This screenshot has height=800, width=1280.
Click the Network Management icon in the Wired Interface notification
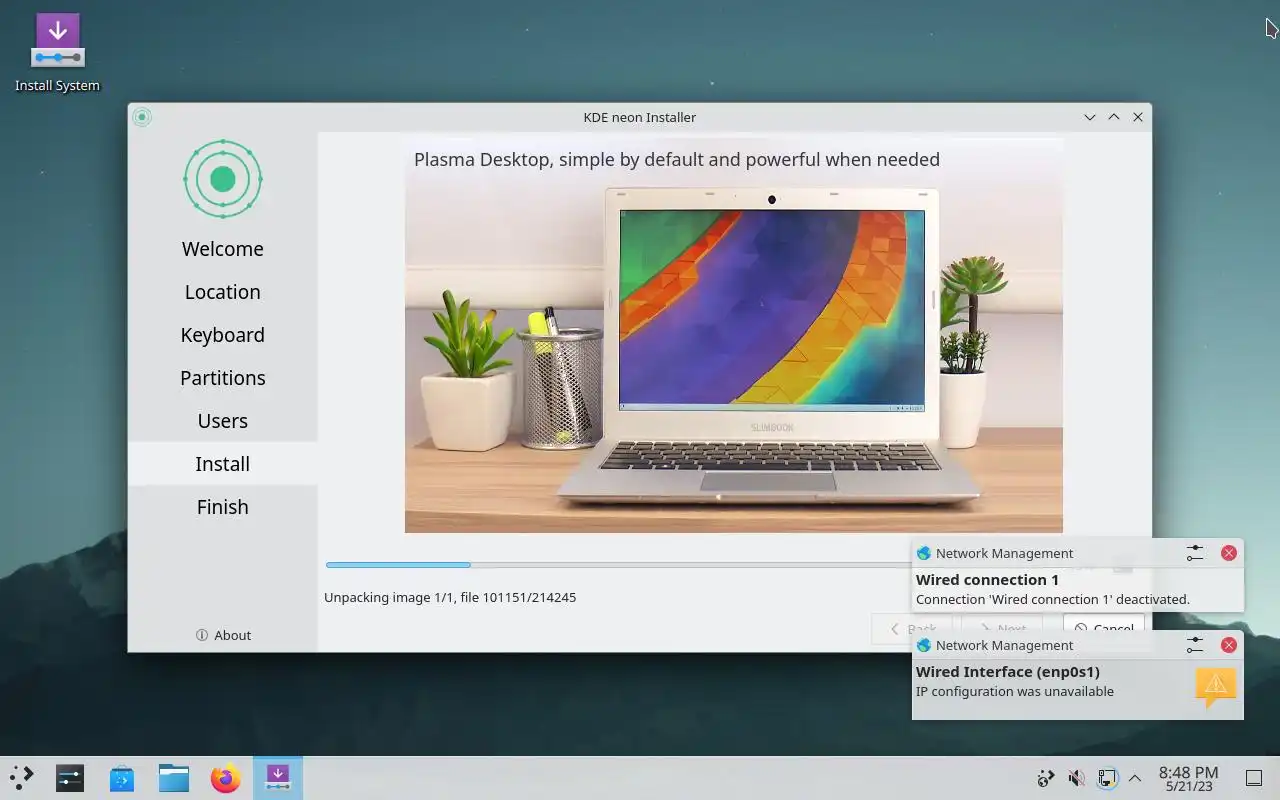tap(924, 645)
